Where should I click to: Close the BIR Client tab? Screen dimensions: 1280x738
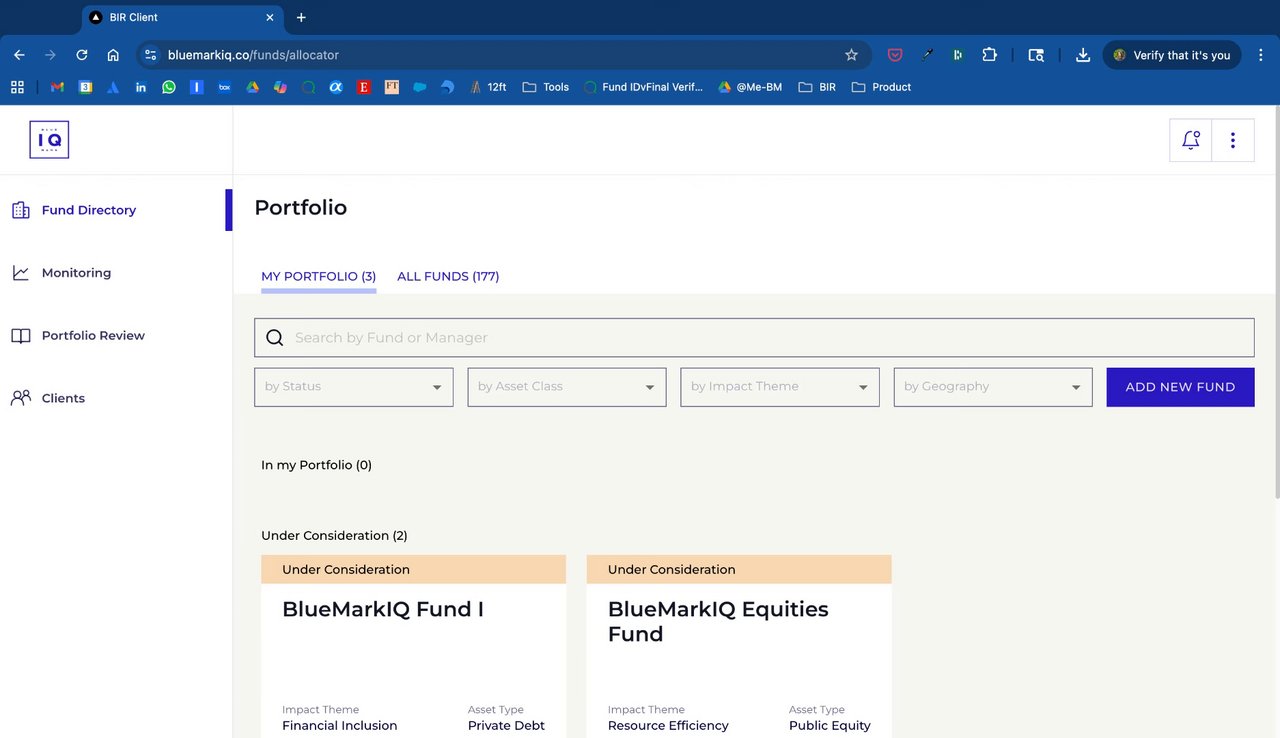(x=270, y=17)
